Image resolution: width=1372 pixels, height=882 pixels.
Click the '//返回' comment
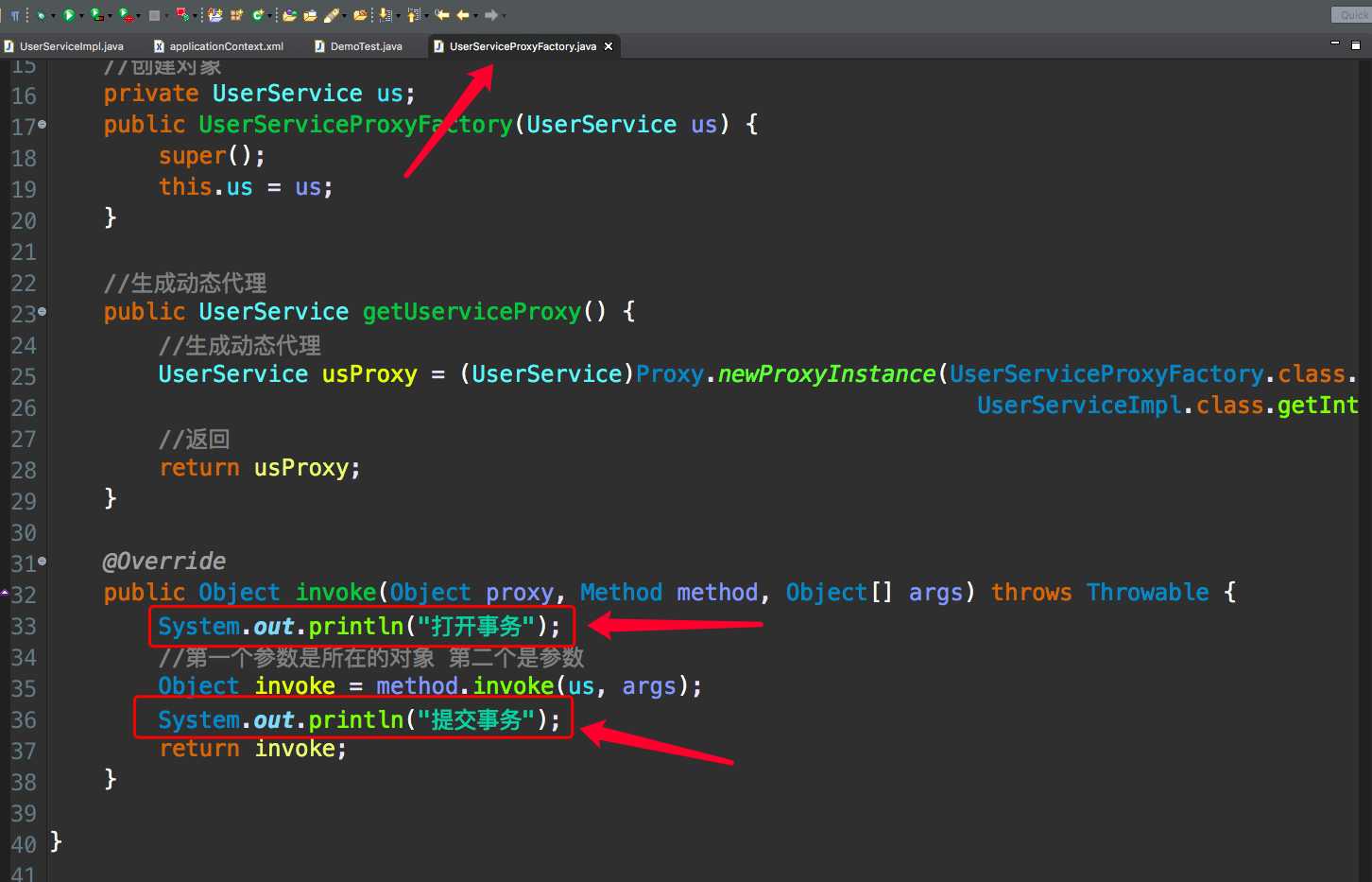click(x=195, y=440)
